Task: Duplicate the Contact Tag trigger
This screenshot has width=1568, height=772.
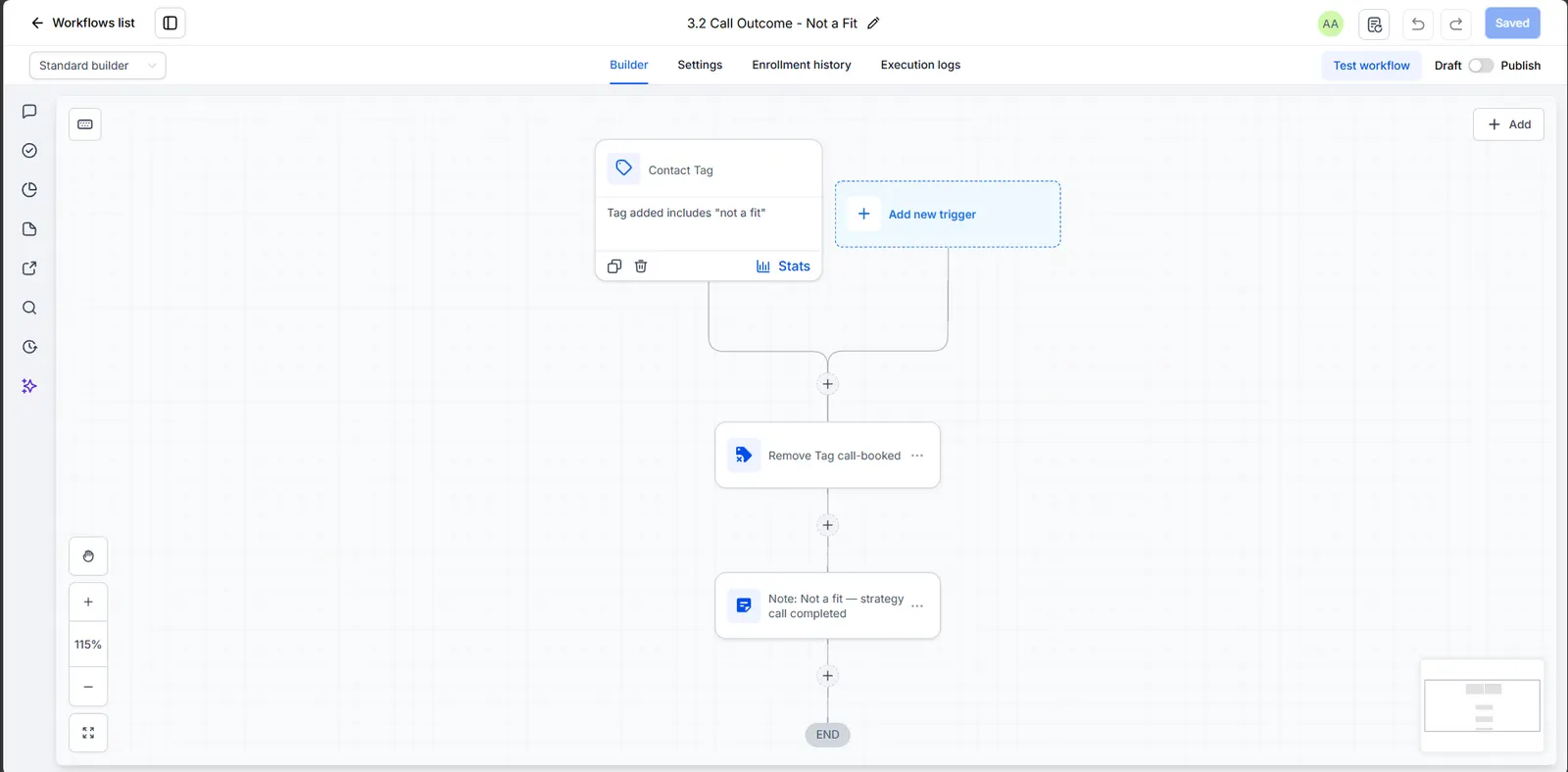Action: click(614, 266)
